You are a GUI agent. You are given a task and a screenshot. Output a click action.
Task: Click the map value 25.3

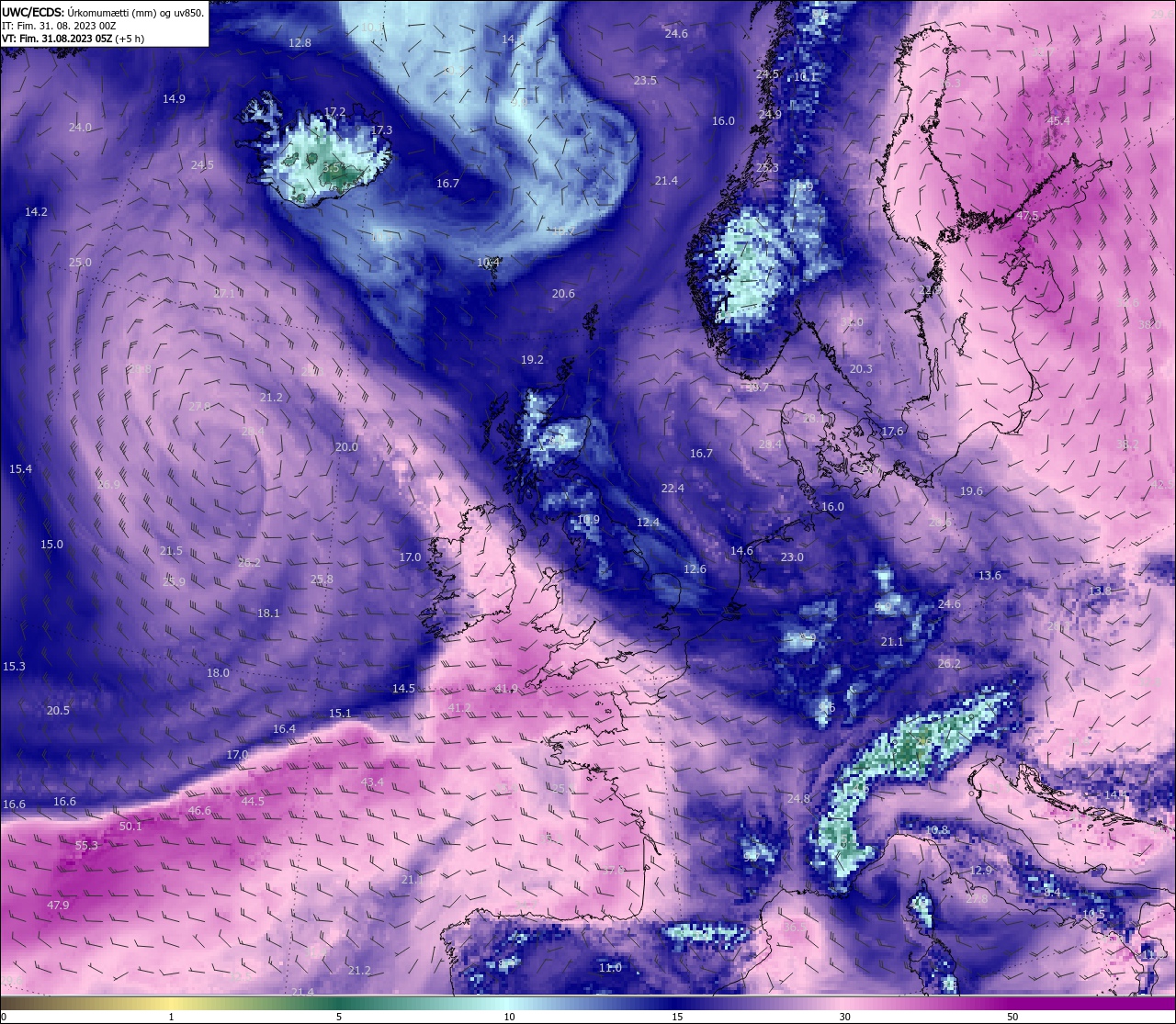(x=767, y=168)
